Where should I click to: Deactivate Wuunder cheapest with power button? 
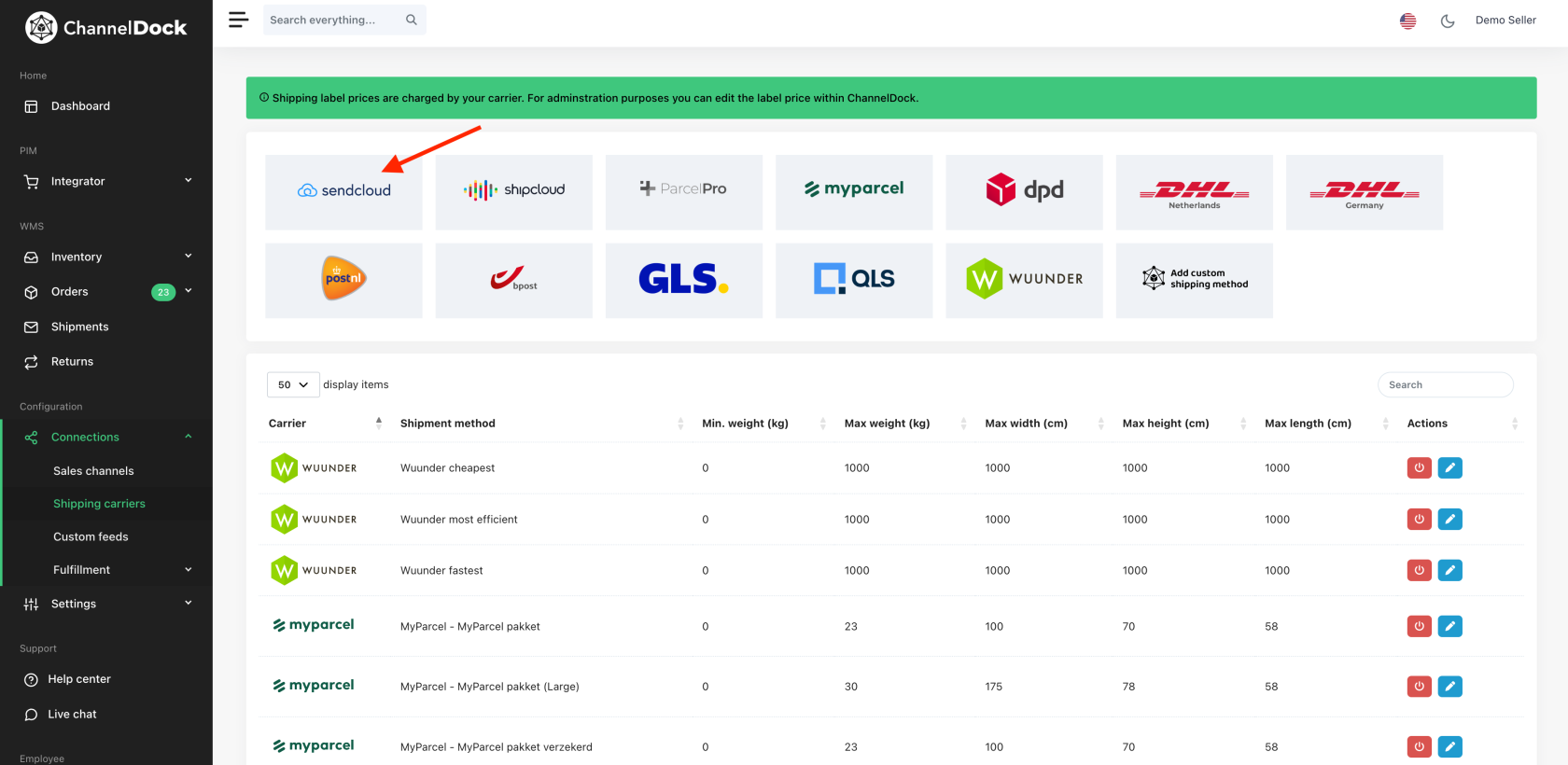coord(1419,467)
